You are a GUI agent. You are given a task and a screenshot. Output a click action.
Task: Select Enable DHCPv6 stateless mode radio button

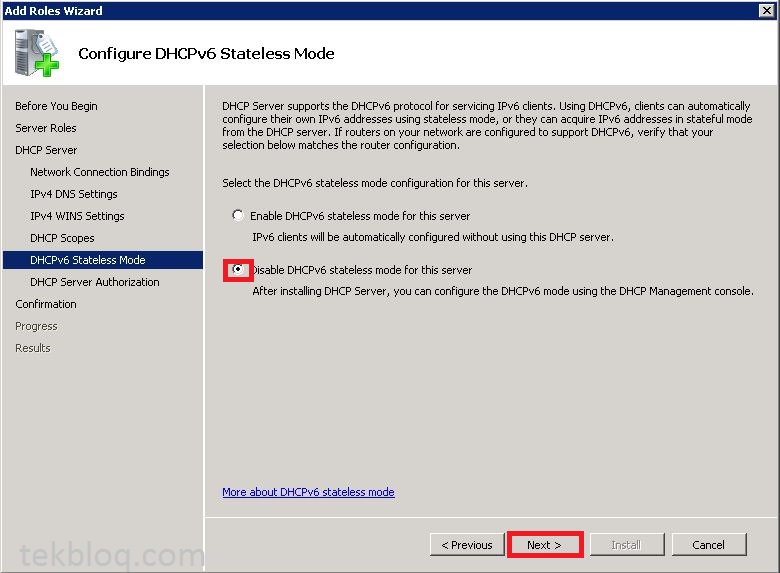tap(238, 215)
